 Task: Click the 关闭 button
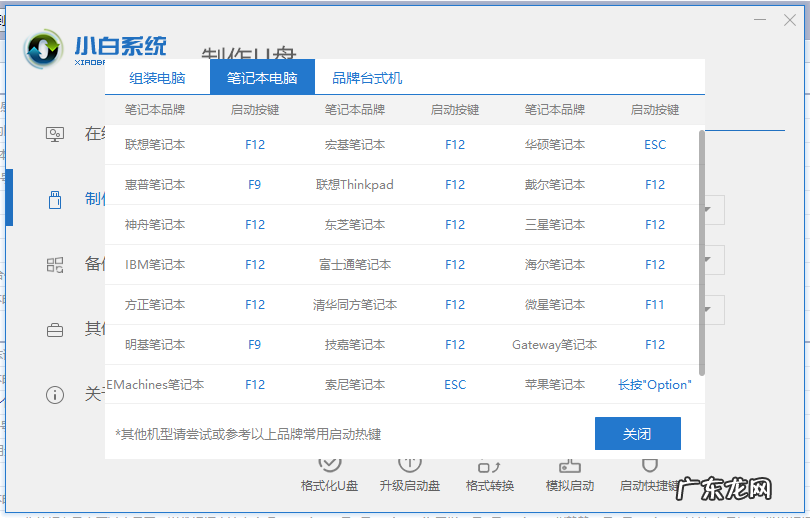[637, 433]
